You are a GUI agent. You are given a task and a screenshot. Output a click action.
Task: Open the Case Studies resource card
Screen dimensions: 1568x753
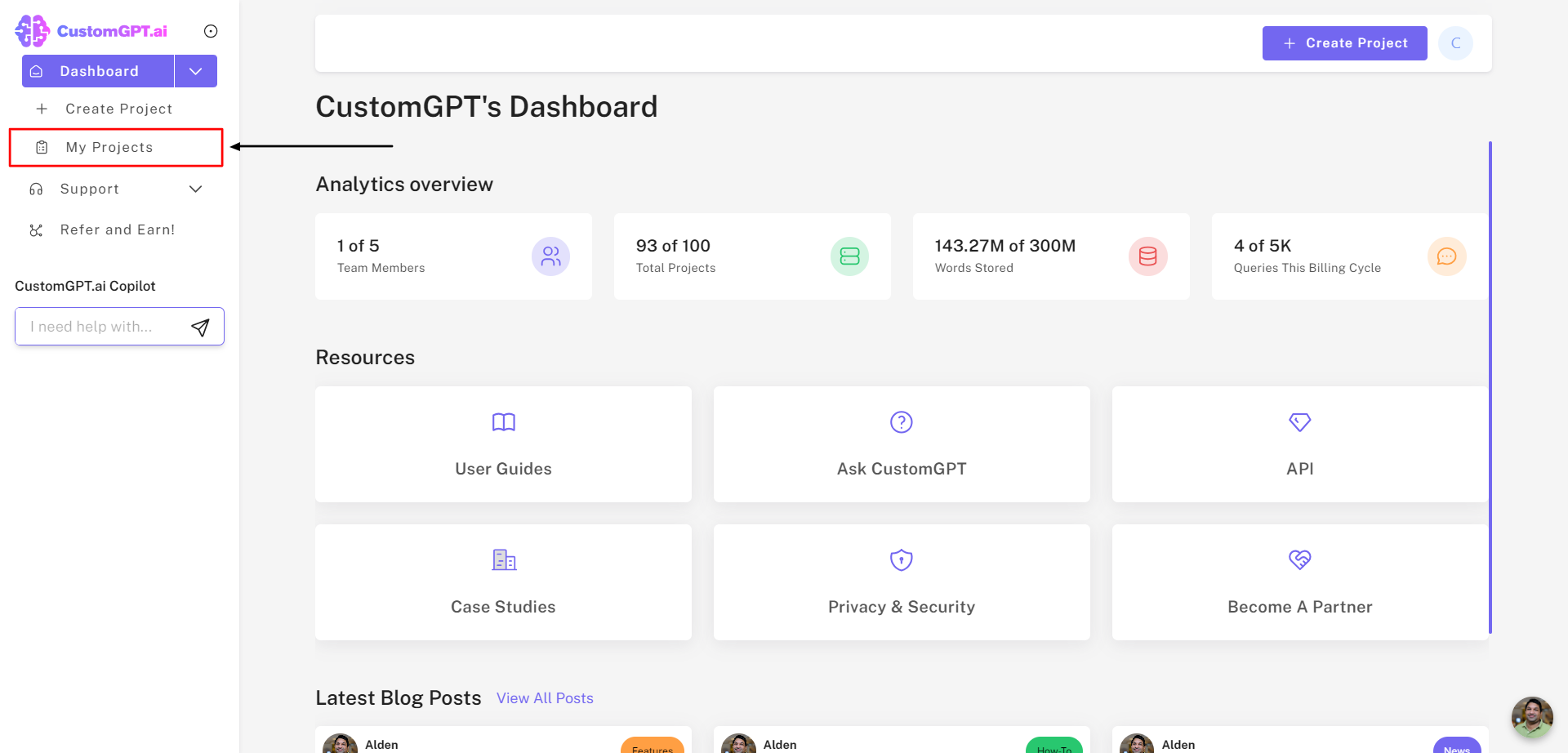(x=503, y=582)
